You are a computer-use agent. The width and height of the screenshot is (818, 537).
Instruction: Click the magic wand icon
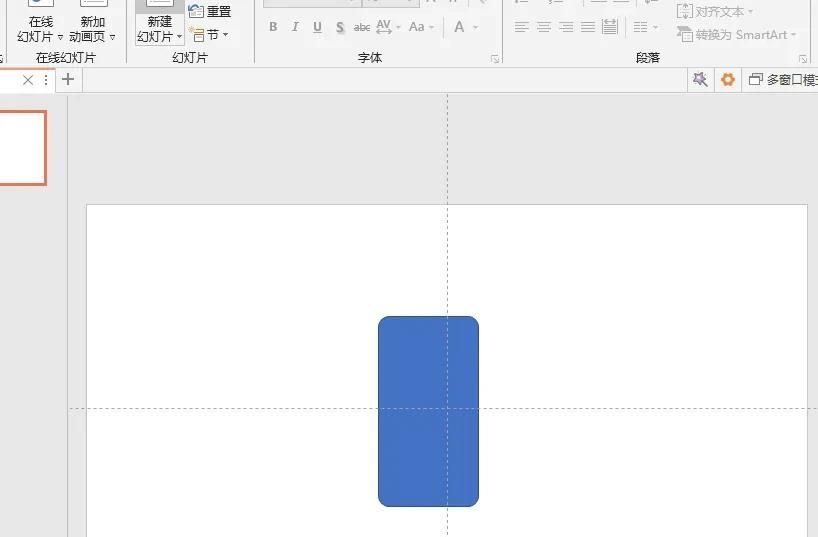pos(700,79)
